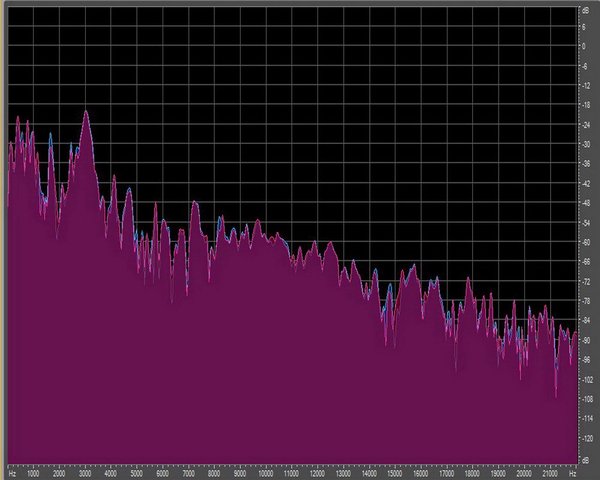Select the -102 dB amplitude label

pos(586,379)
